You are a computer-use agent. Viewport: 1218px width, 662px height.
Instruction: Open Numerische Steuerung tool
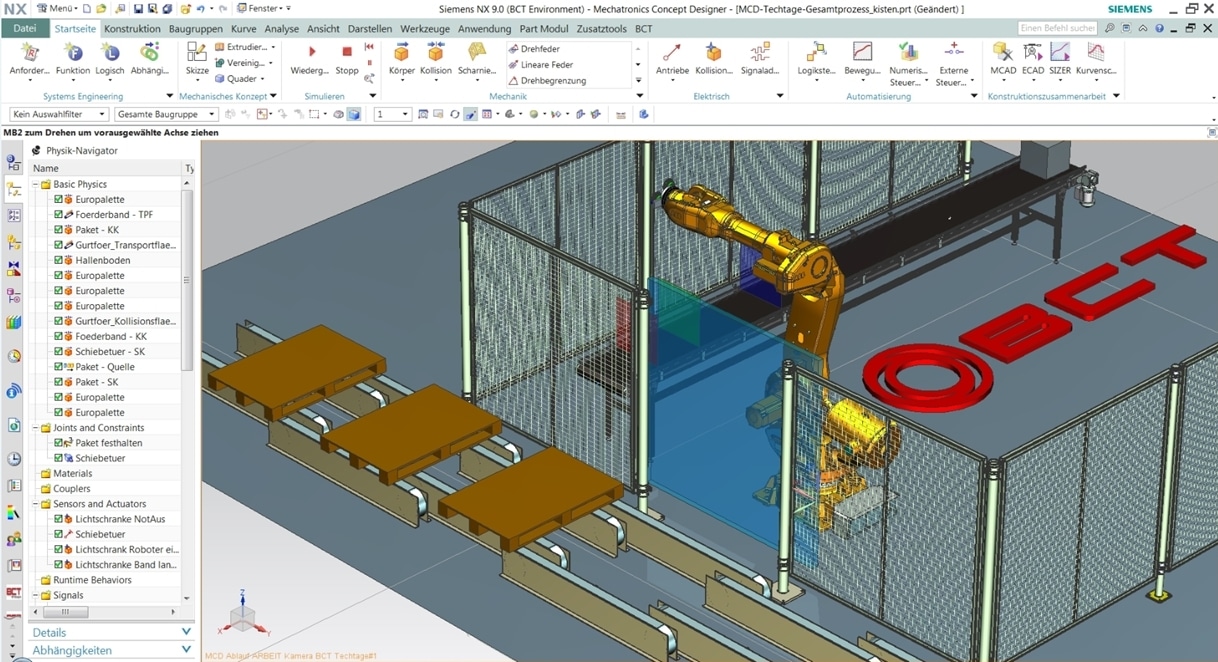tap(908, 64)
